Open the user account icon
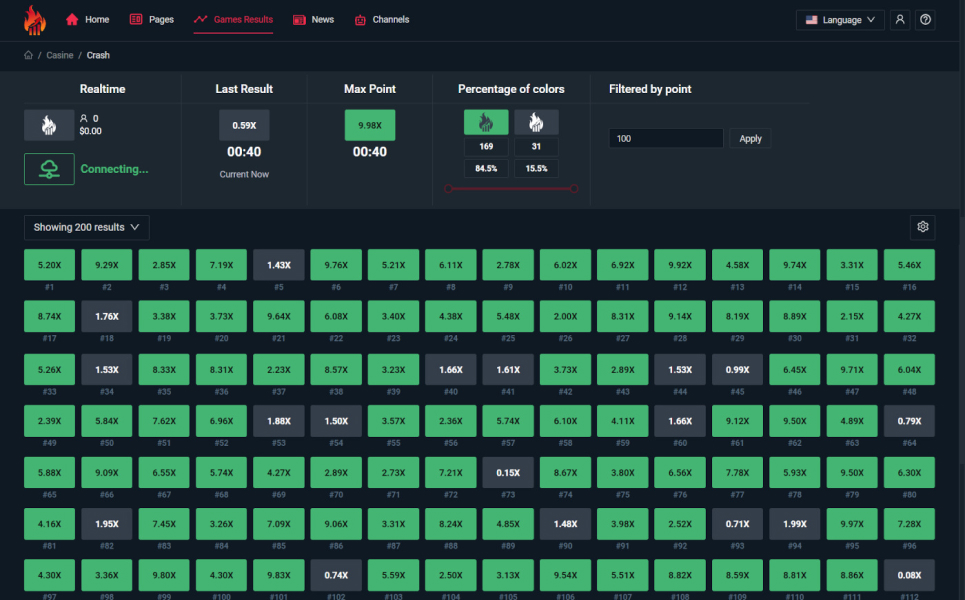 (x=900, y=20)
